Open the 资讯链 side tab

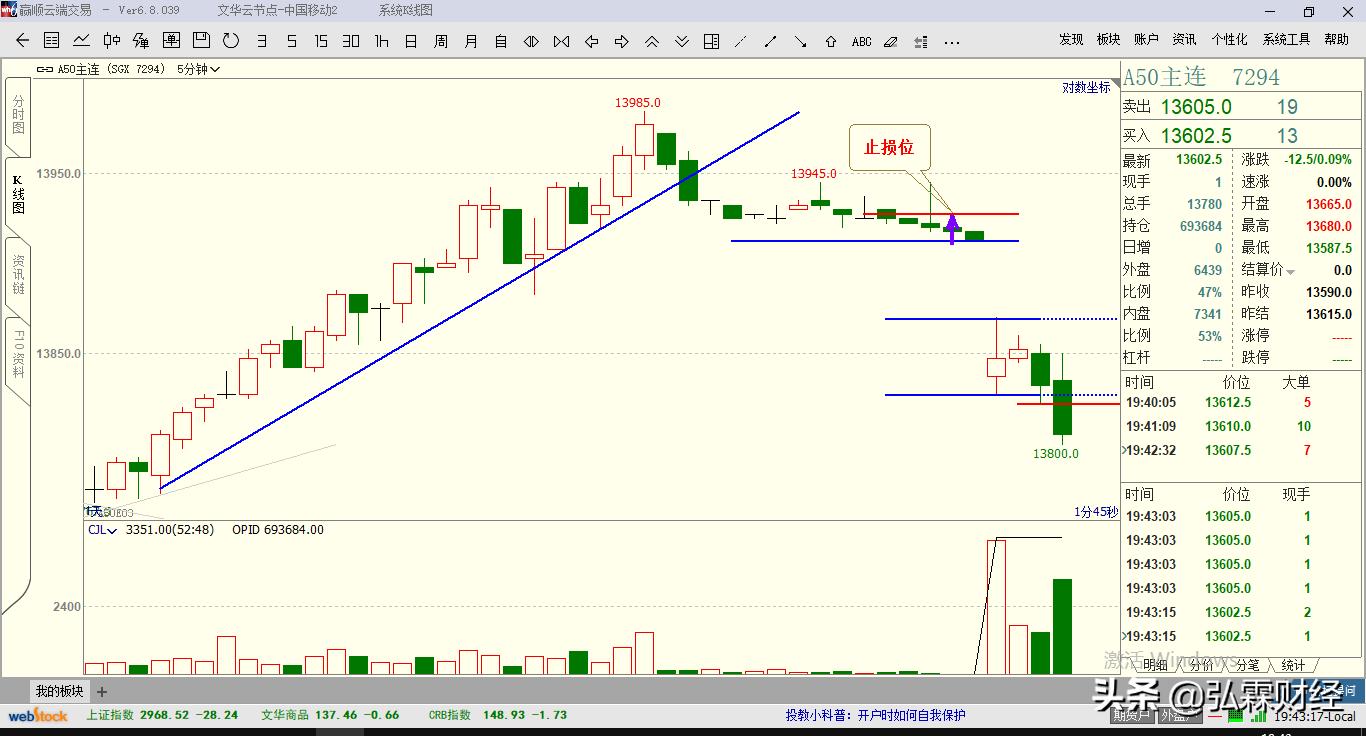coord(18,274)
